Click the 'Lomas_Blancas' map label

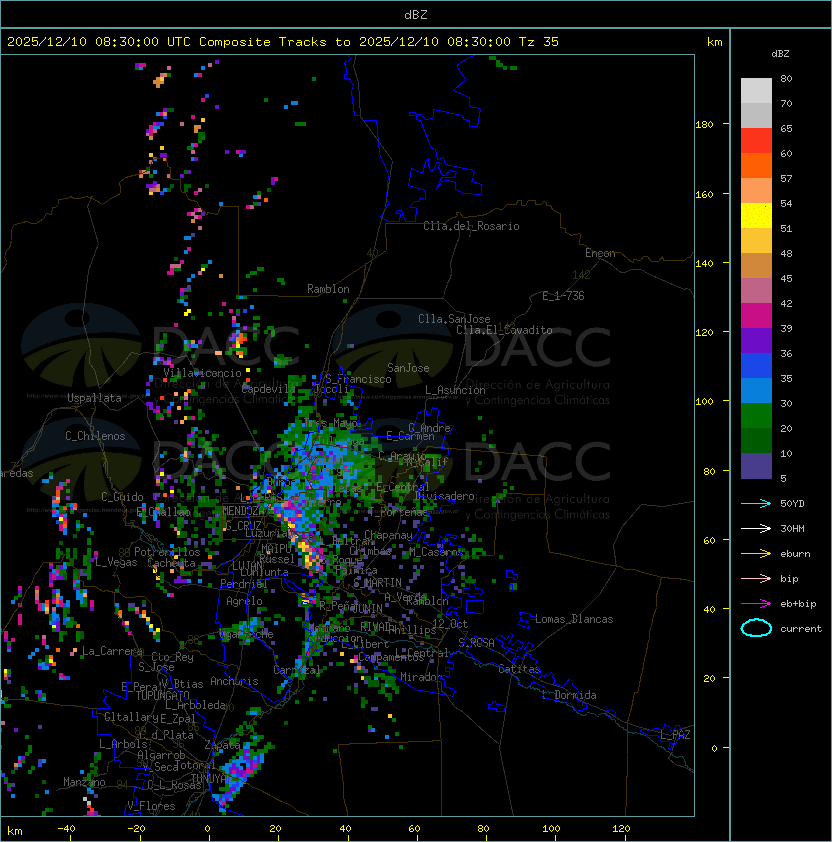(574, 619)
